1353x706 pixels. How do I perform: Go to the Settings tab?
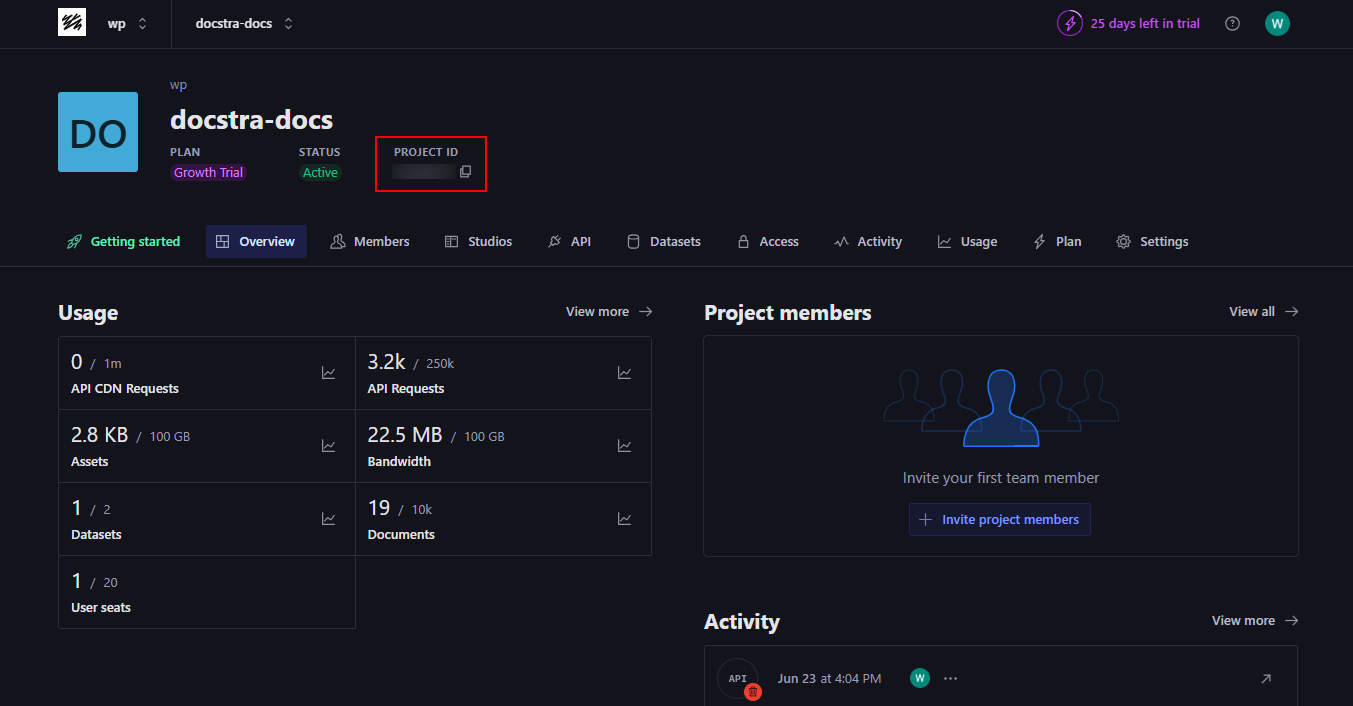1152,241
